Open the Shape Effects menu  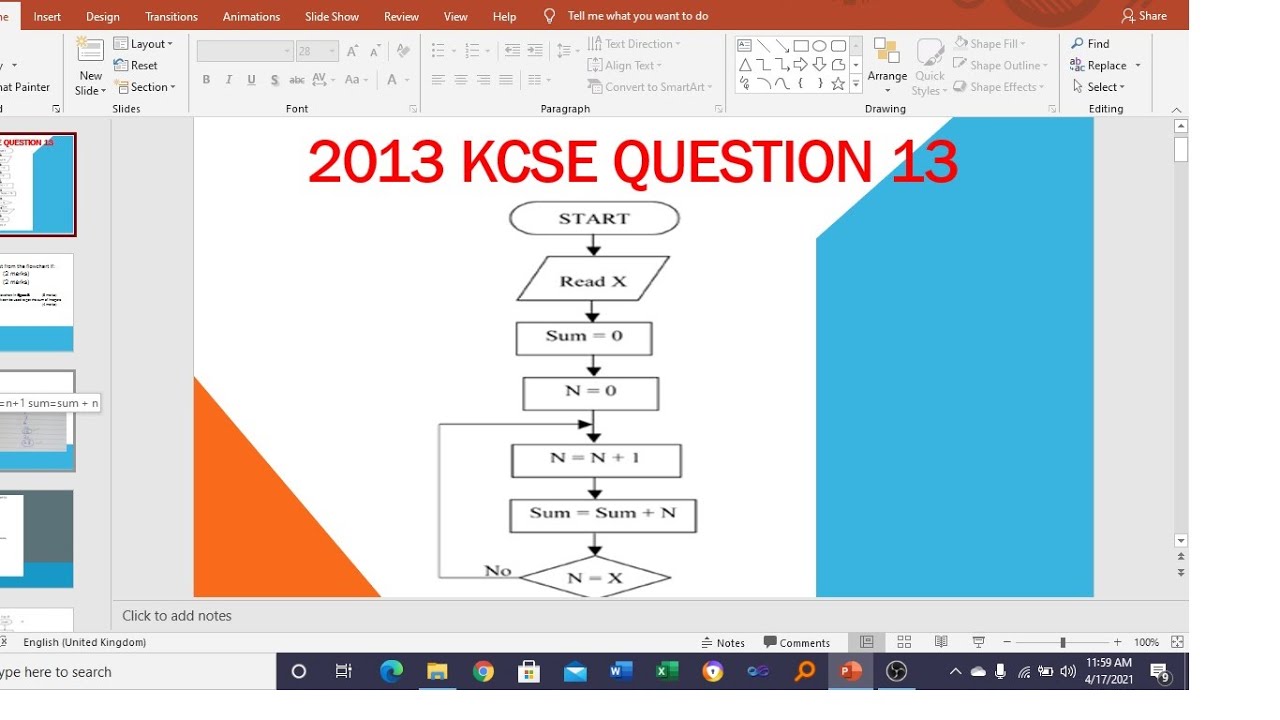point(999,87)
